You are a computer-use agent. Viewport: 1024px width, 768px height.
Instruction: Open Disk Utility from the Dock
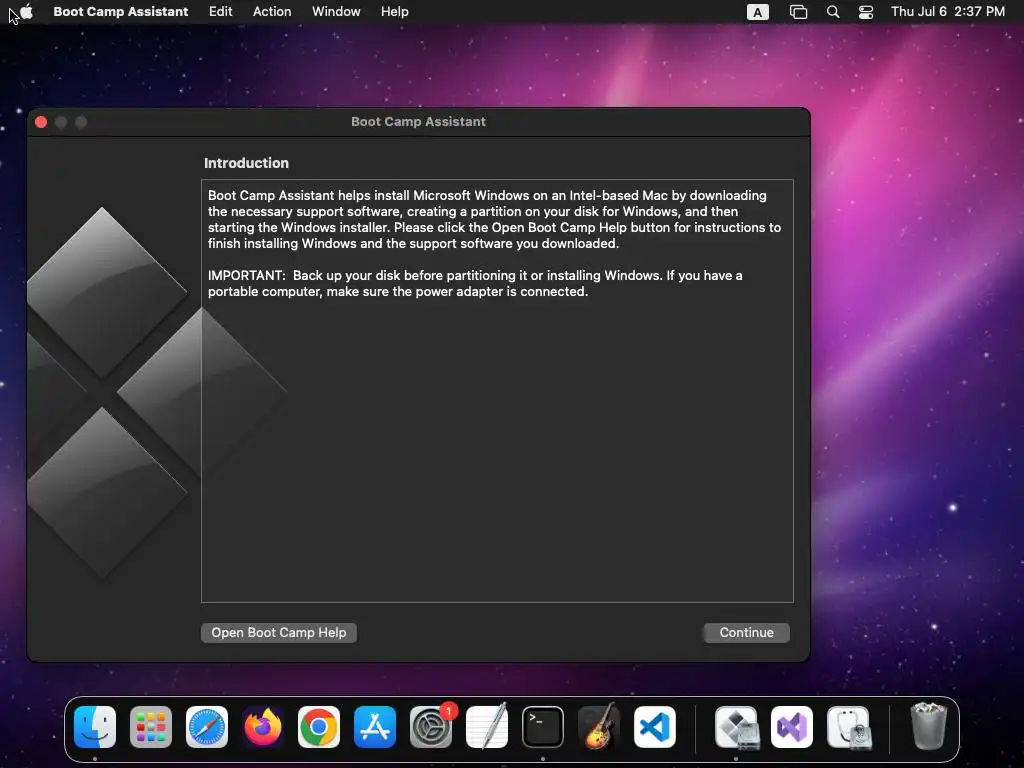(x=848, y=727)
